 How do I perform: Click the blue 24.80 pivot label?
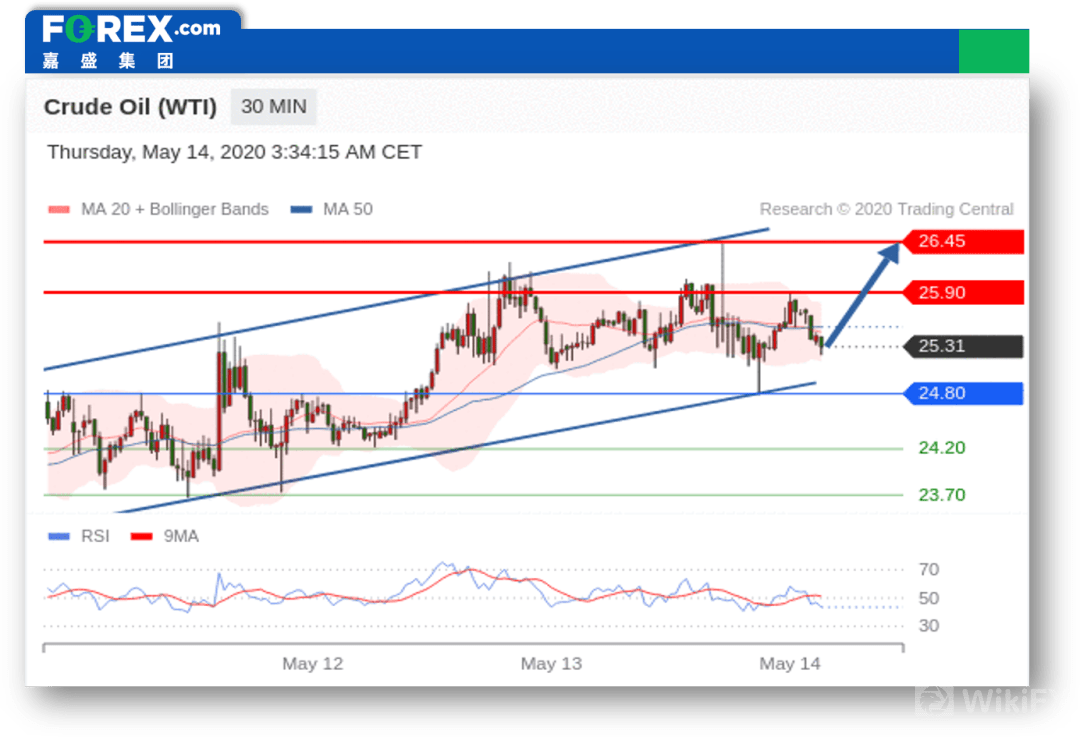[x=963, y=393]
